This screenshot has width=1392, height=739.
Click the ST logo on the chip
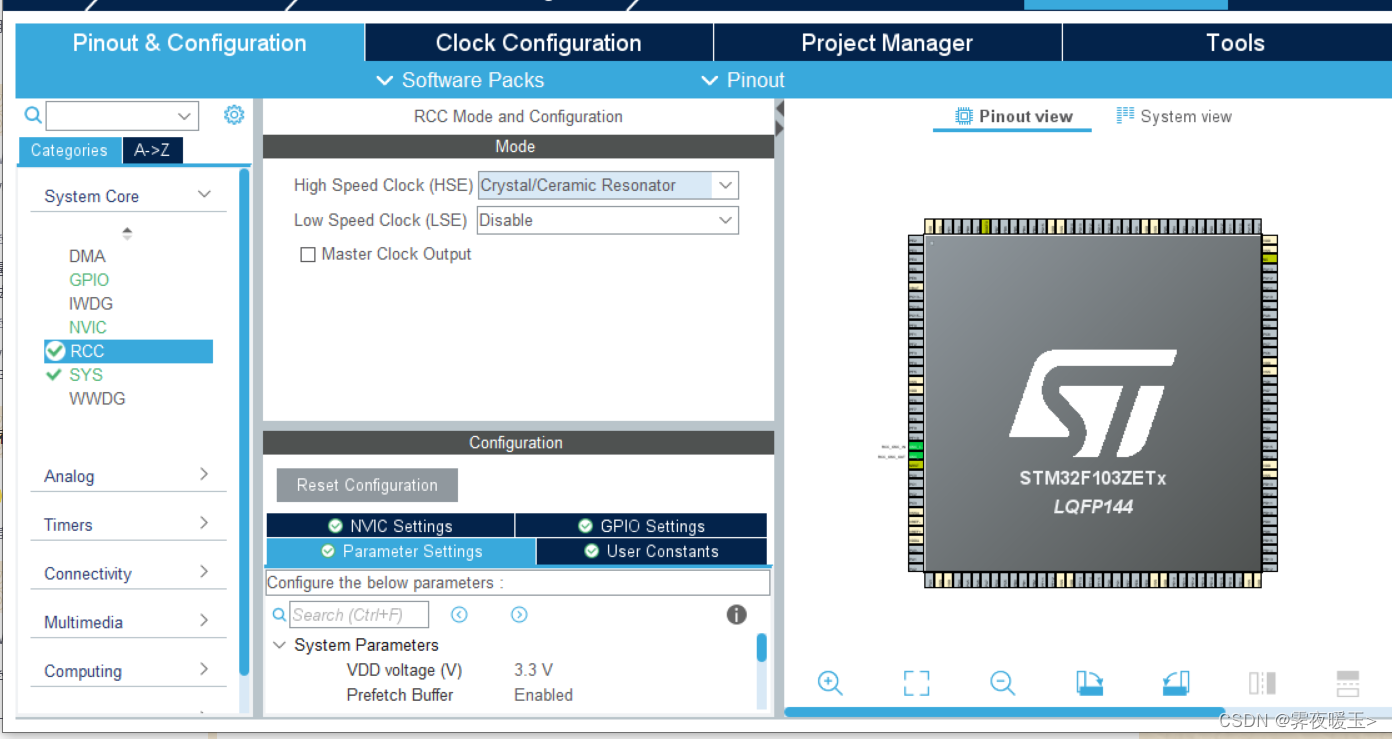point(1093,403)
